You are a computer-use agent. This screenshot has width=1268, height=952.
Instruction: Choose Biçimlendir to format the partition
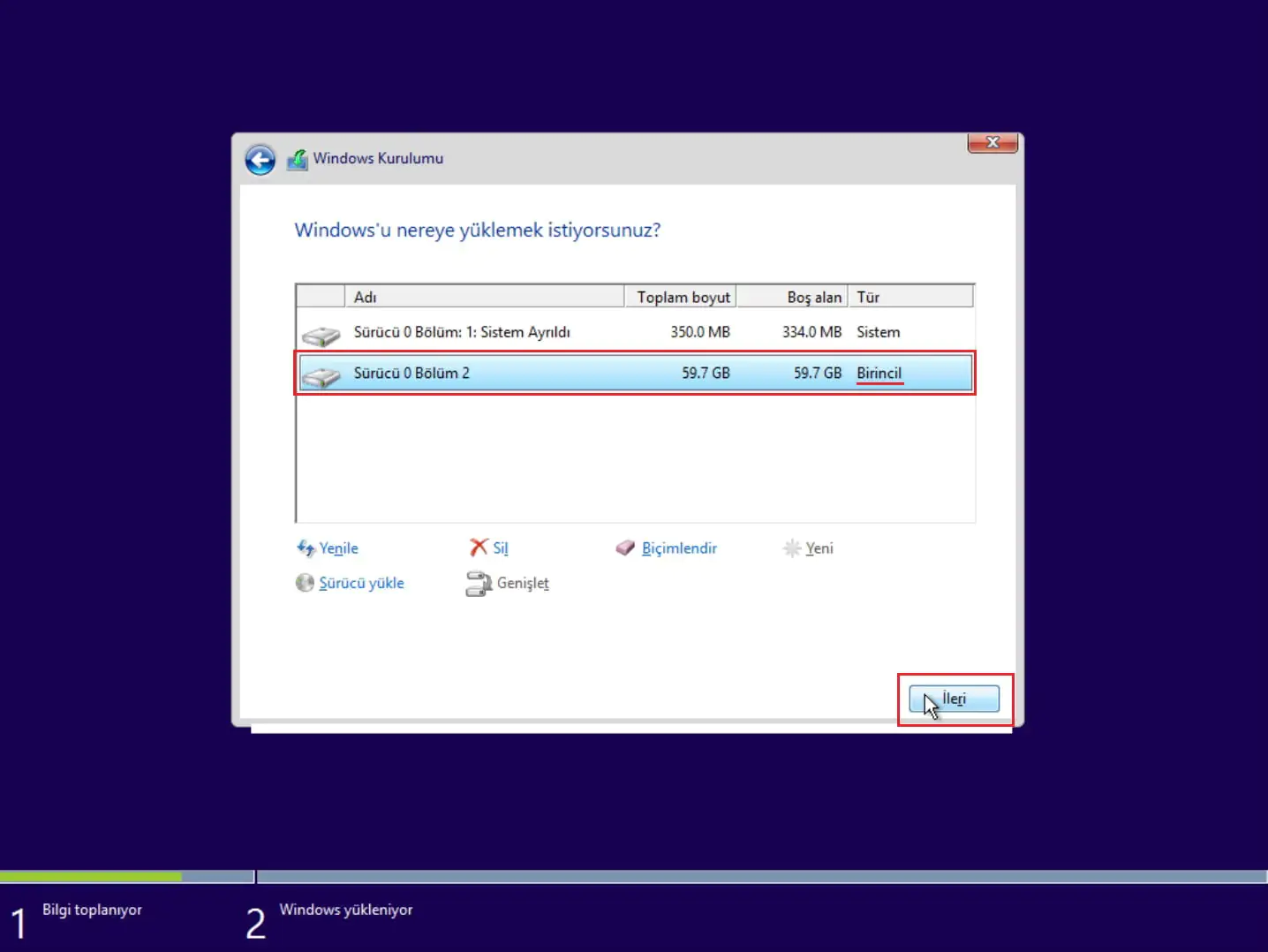(x=679, y=548)
